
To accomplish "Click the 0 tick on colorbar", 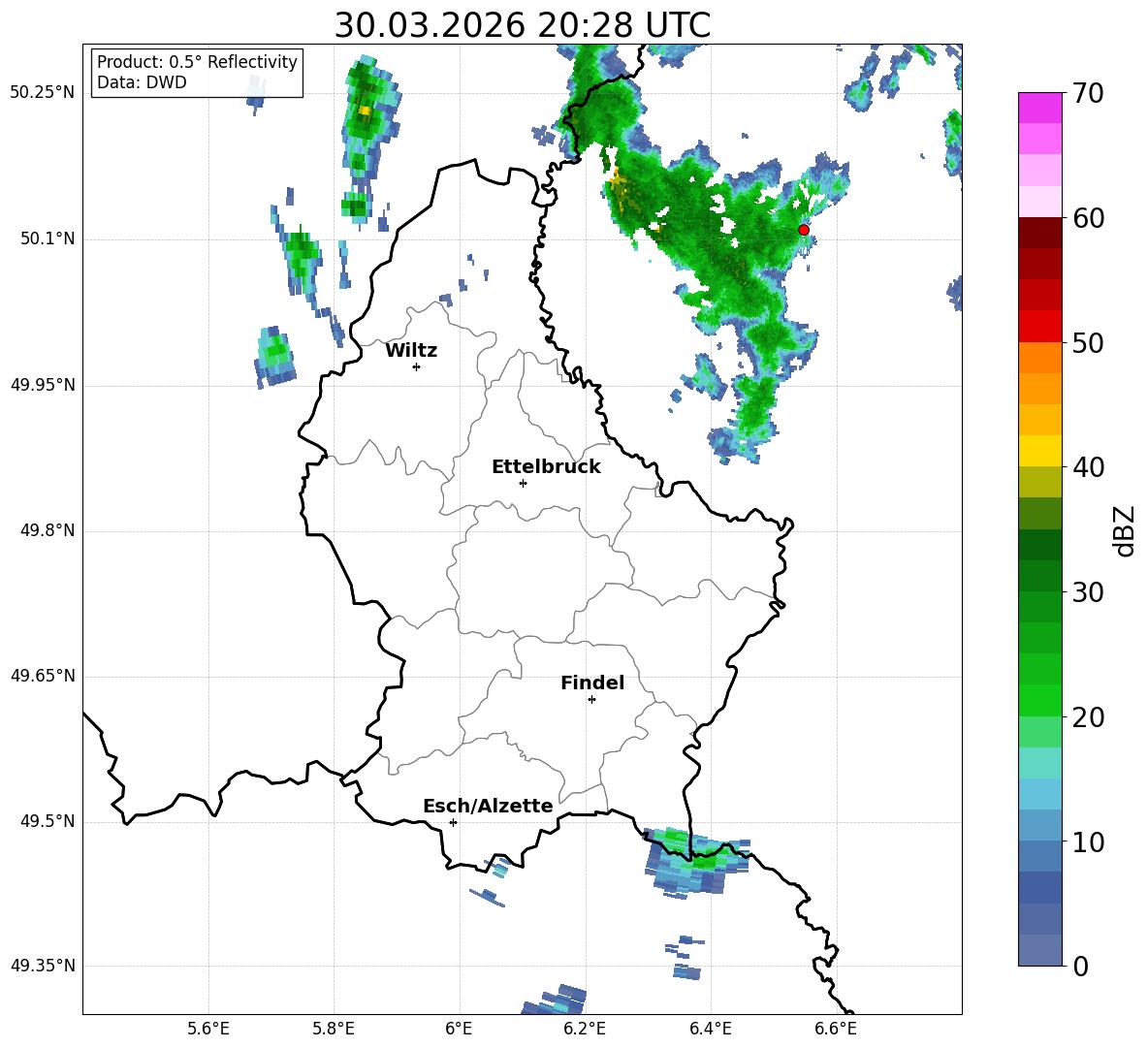I will click(x=1080, y=966).
